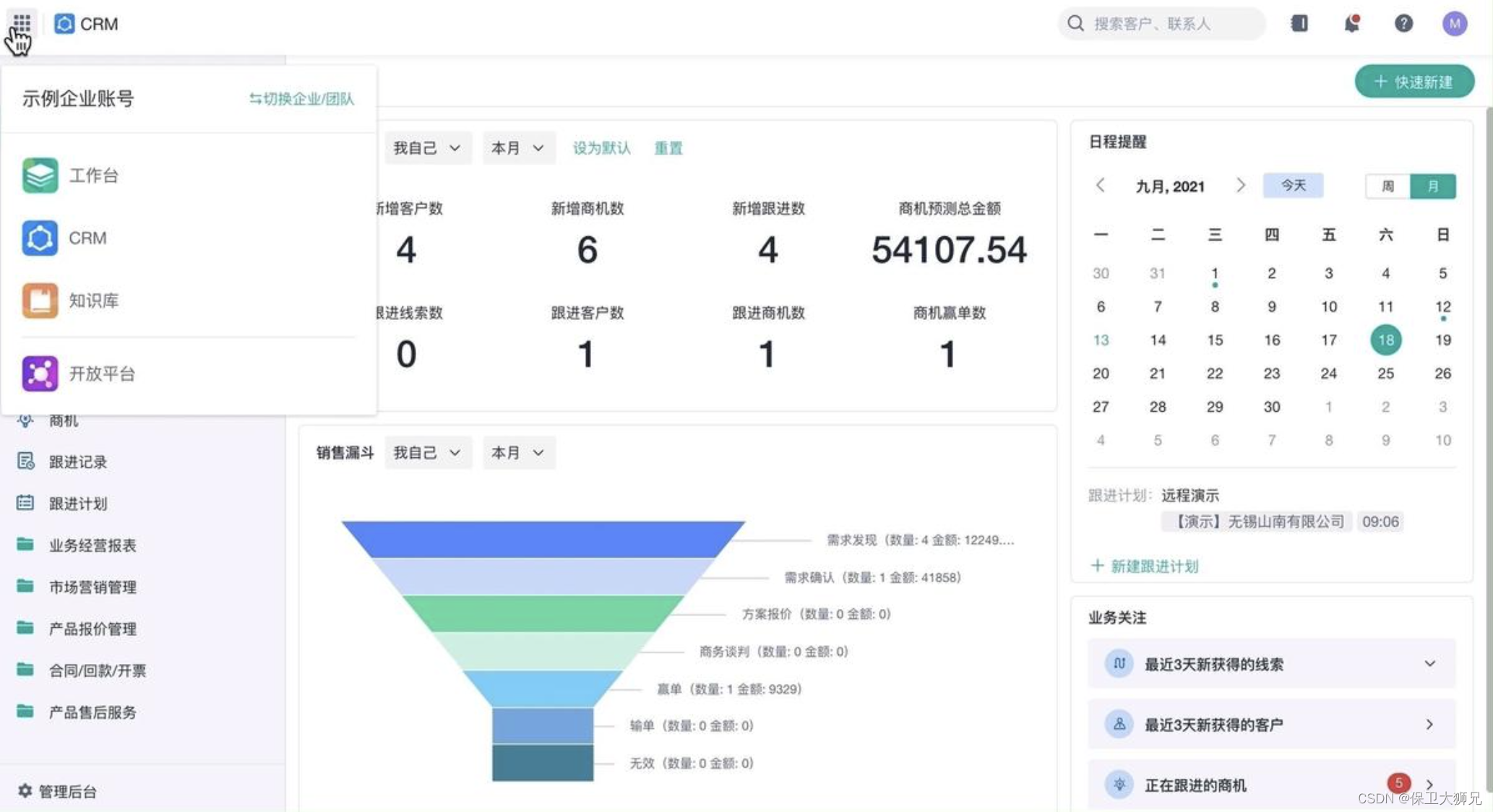Open 管理后台 settings gear
Viewport: 1493px width, 812px height.
click(25, 791)
